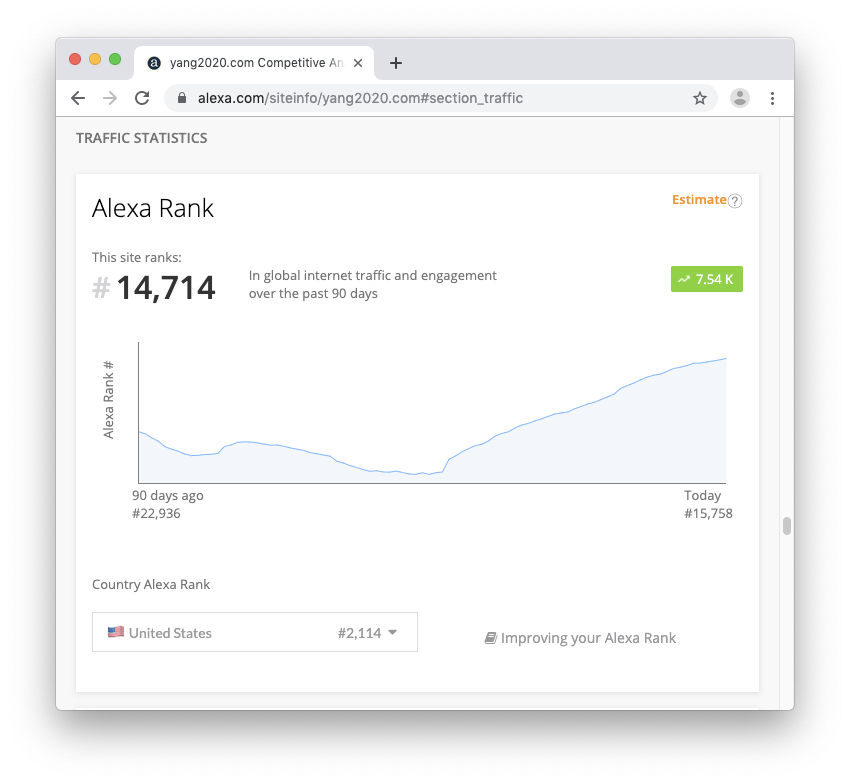Expand the United States country rank dropdown

[x=255, y=632]
